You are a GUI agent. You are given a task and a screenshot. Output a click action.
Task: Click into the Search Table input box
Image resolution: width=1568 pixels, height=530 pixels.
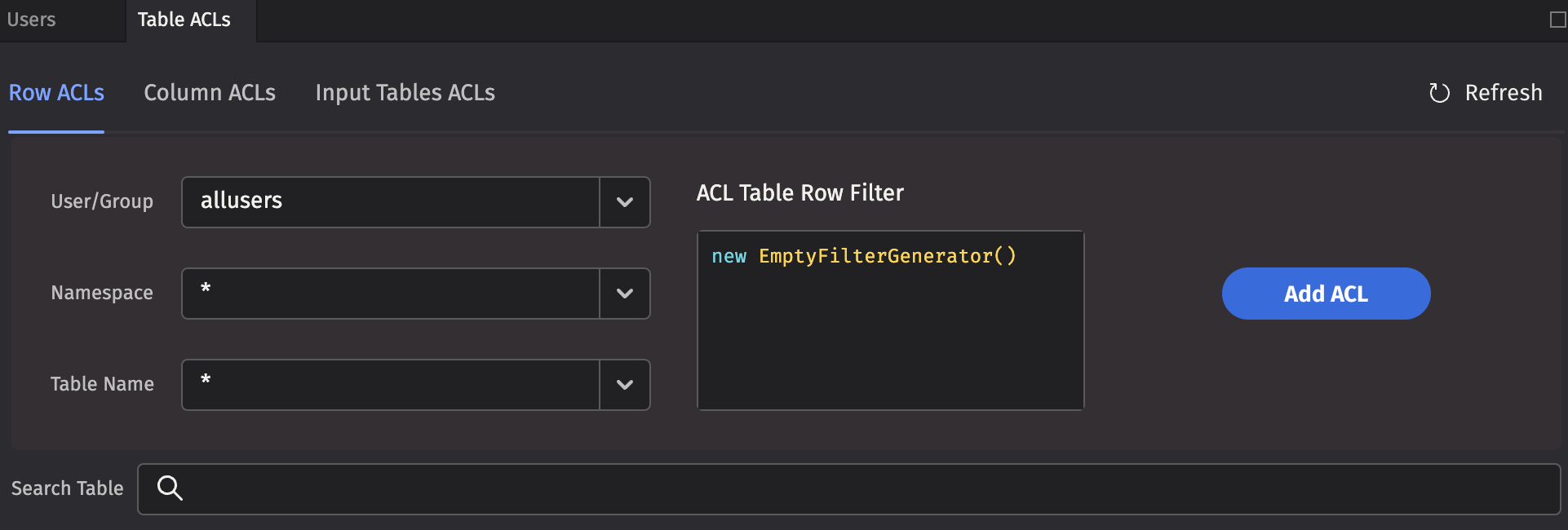pyautogui.click(x=865, y=489)
